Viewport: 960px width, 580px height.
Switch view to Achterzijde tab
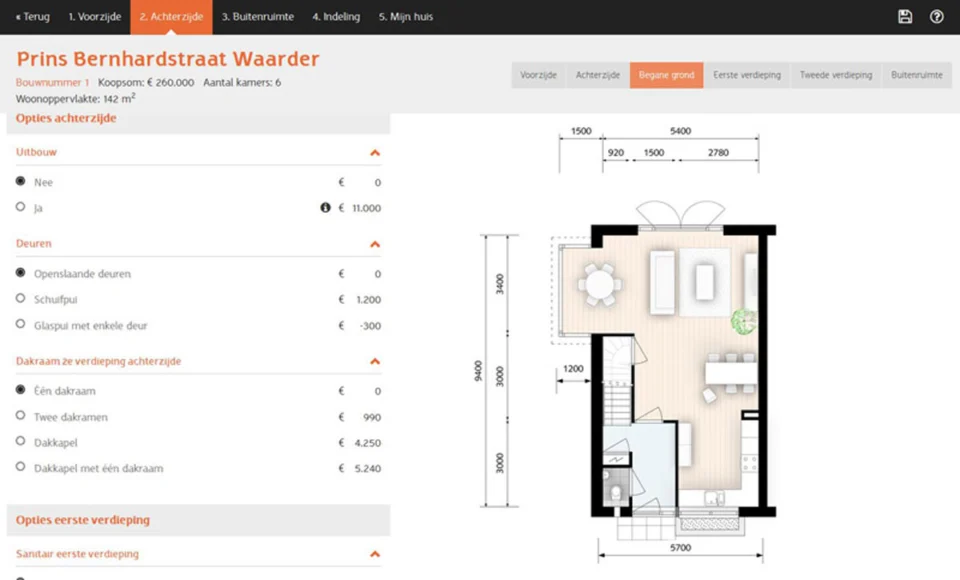pyautogui.click(x=598, y=75)
